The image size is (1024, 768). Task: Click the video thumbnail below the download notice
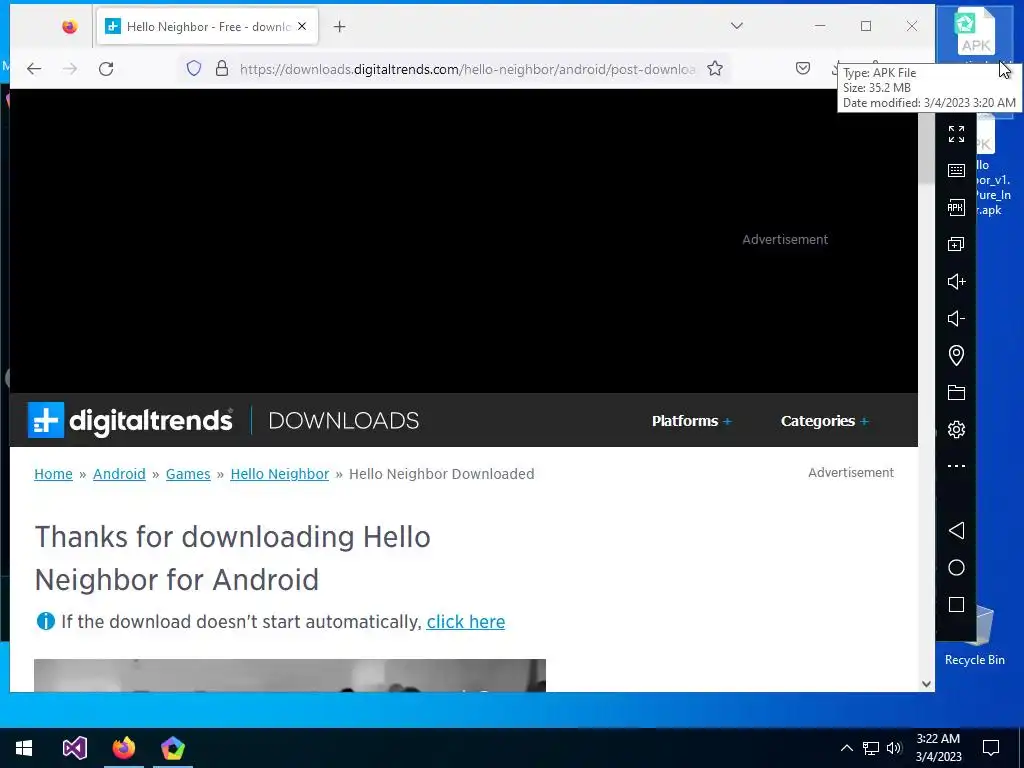[290, 675]
